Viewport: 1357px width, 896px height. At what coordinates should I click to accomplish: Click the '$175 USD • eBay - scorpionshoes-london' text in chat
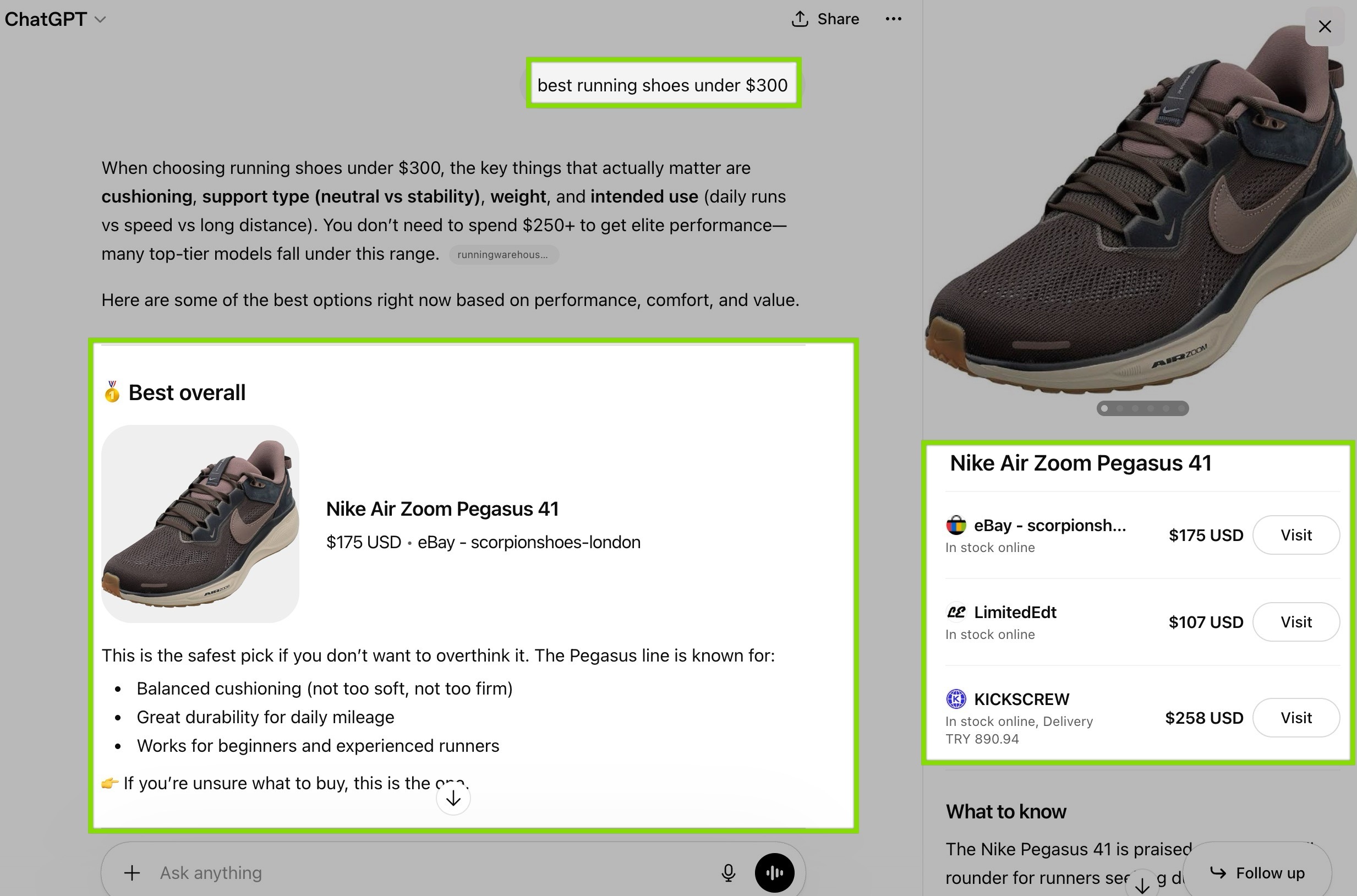[483, 542]
